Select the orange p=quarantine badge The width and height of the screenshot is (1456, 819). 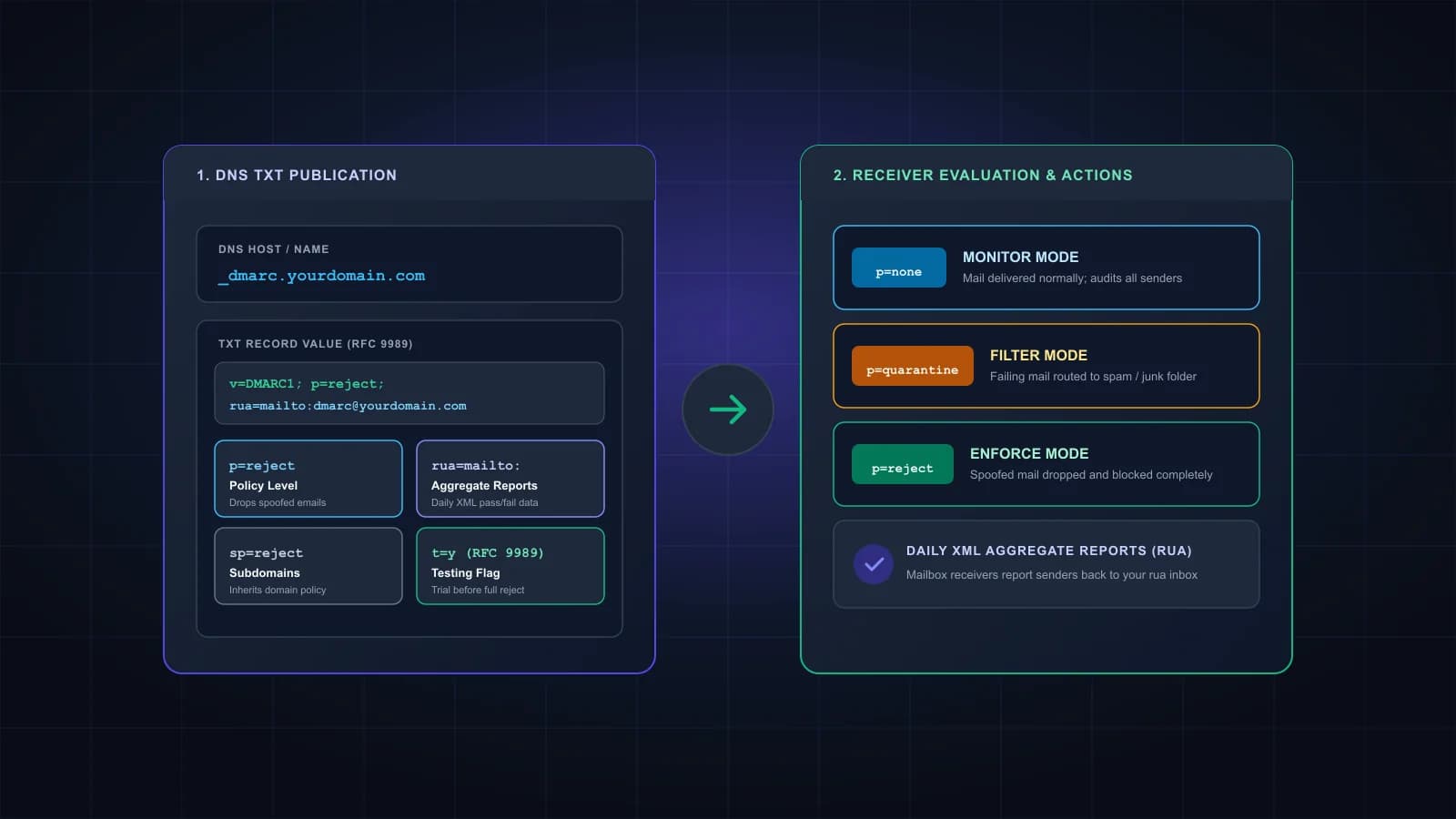(x=913, y=366)
